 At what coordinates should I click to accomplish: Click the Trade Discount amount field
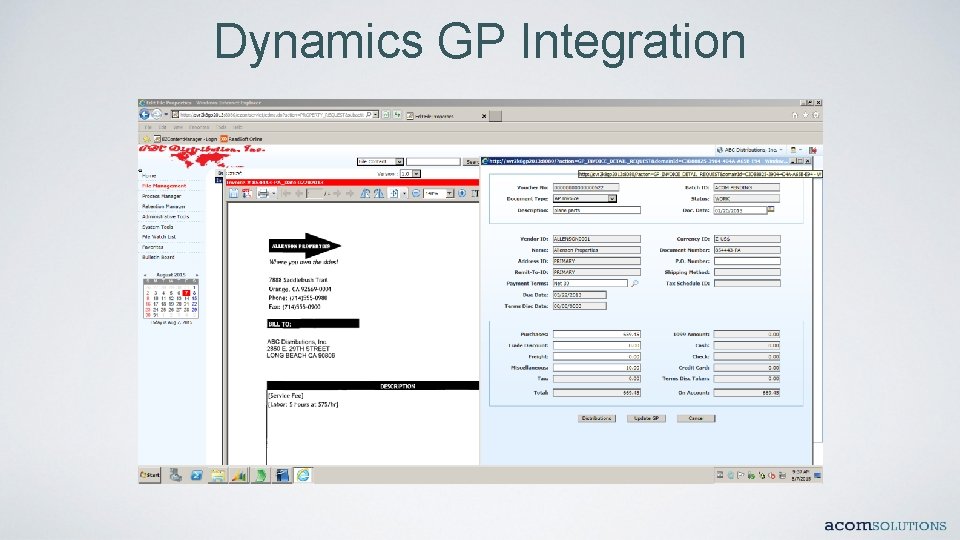point(596,345)
